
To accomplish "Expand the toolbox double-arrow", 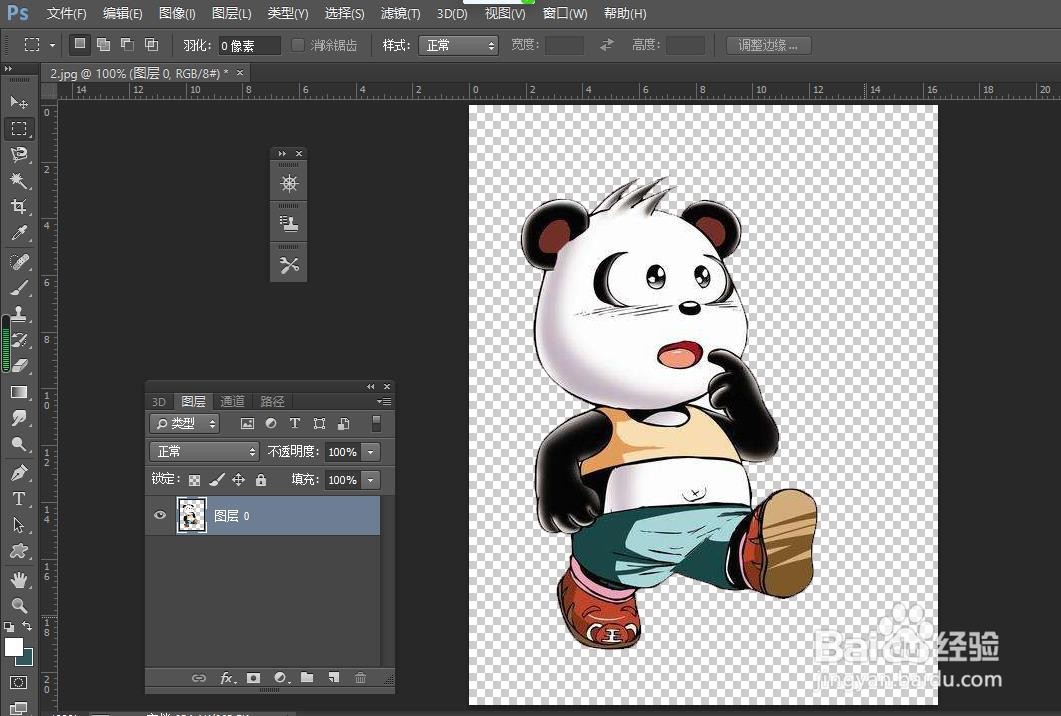I will coord(8,69).
